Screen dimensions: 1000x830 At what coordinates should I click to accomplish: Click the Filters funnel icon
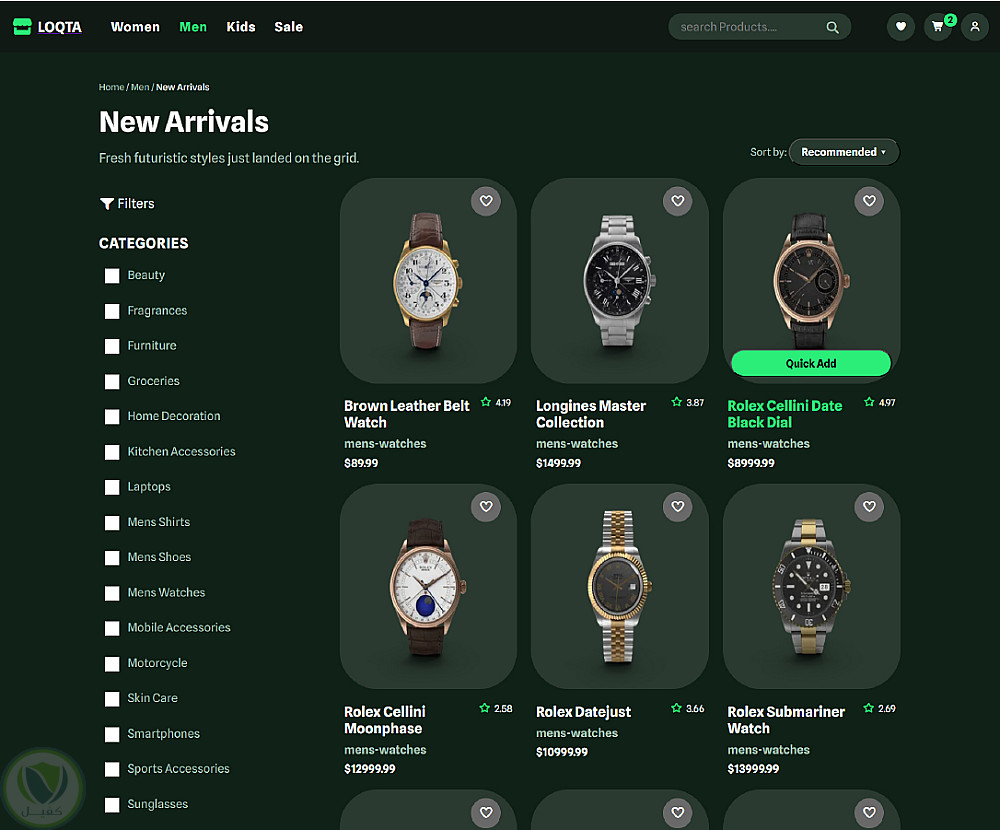[x=107, y=204]
